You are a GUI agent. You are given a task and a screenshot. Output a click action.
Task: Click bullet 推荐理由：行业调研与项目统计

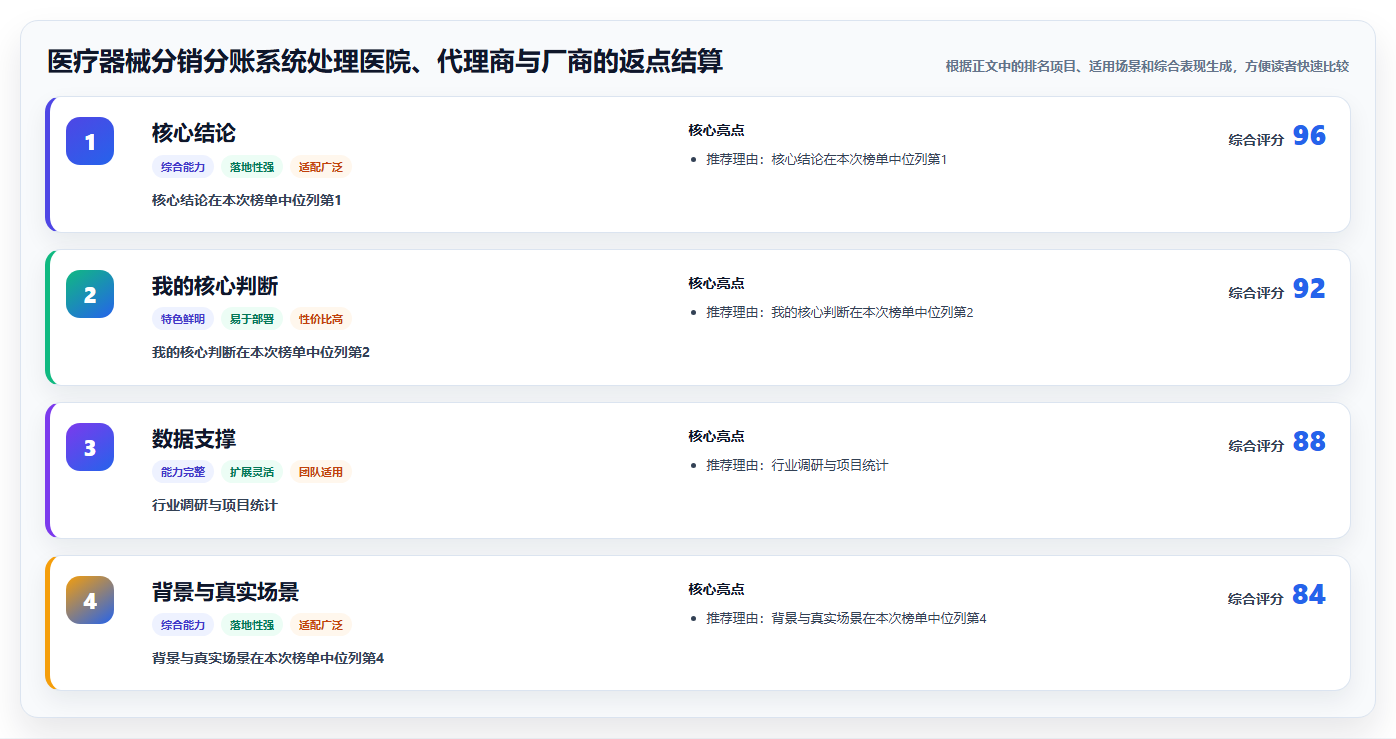point(797,465)
